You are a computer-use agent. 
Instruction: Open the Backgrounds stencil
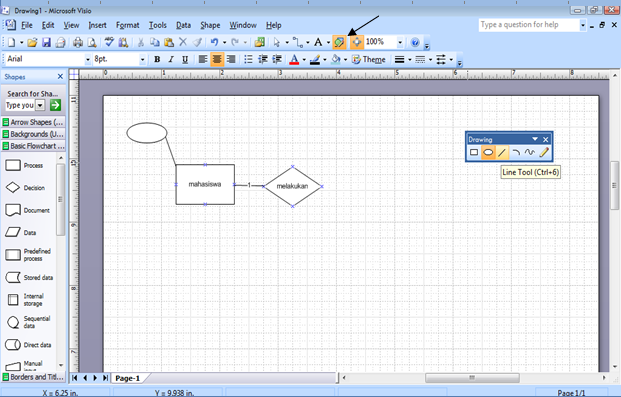[33, 134]
